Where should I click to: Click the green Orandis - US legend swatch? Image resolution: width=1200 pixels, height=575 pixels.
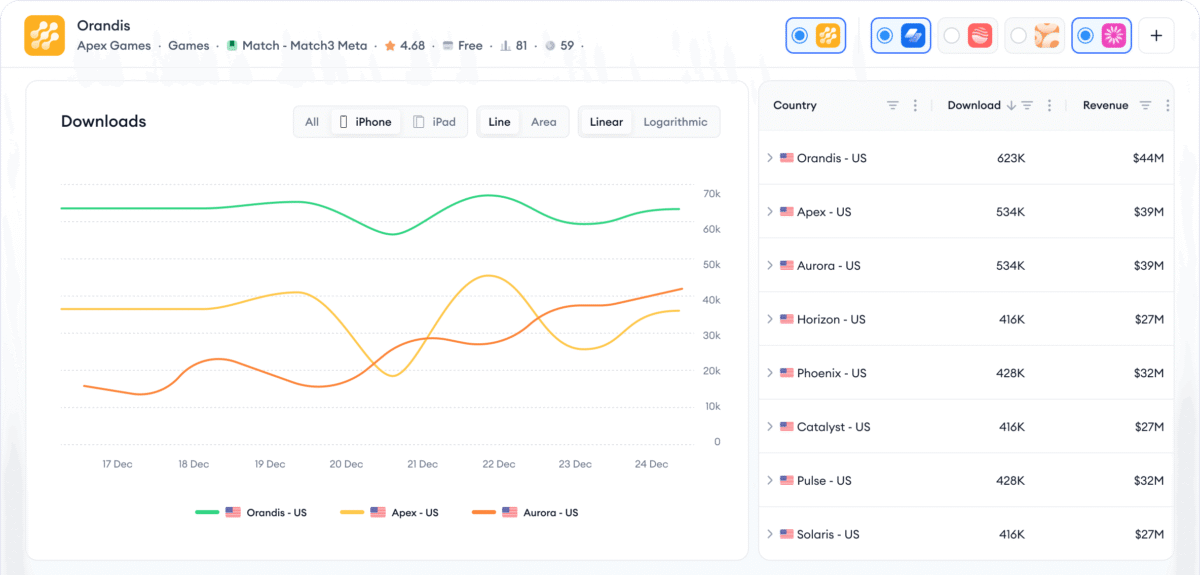tap(207, 512)
